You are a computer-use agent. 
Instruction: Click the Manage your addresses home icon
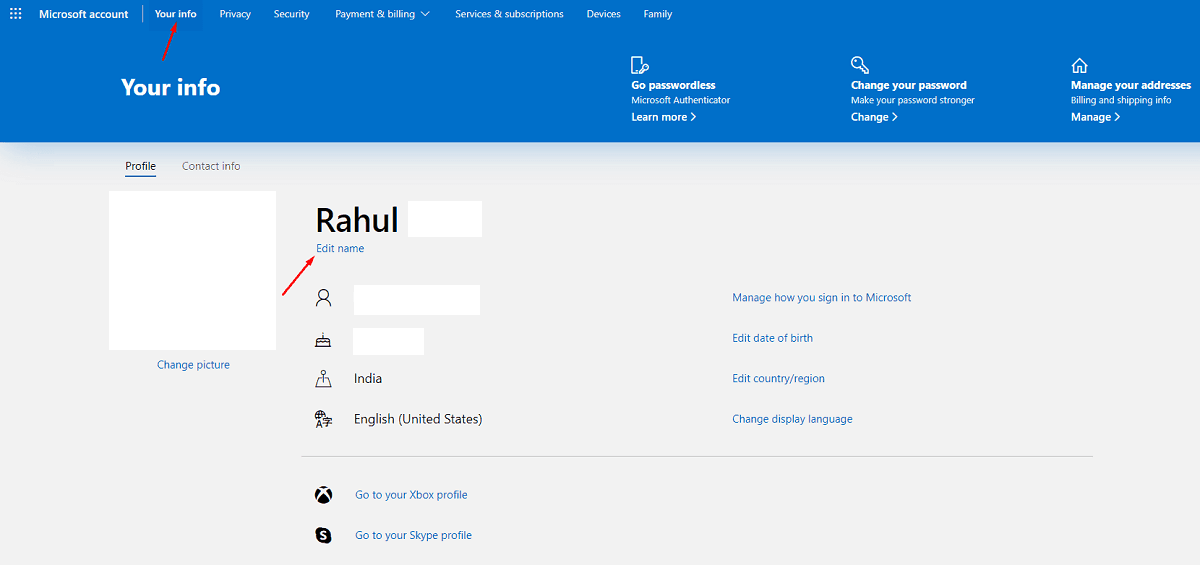[1079, 66]
